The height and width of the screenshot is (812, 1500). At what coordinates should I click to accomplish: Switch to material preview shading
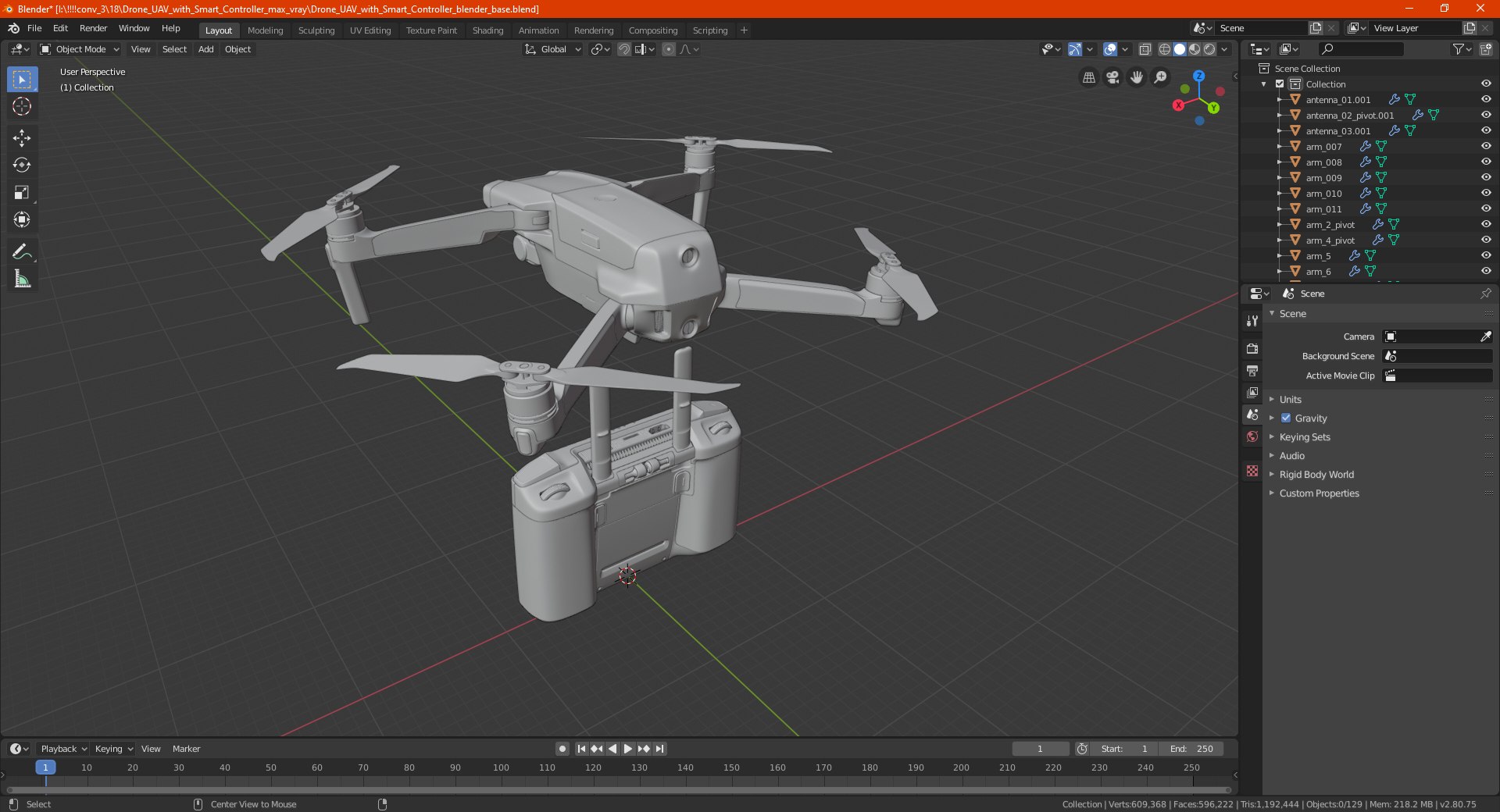(x=1195, y=49)
